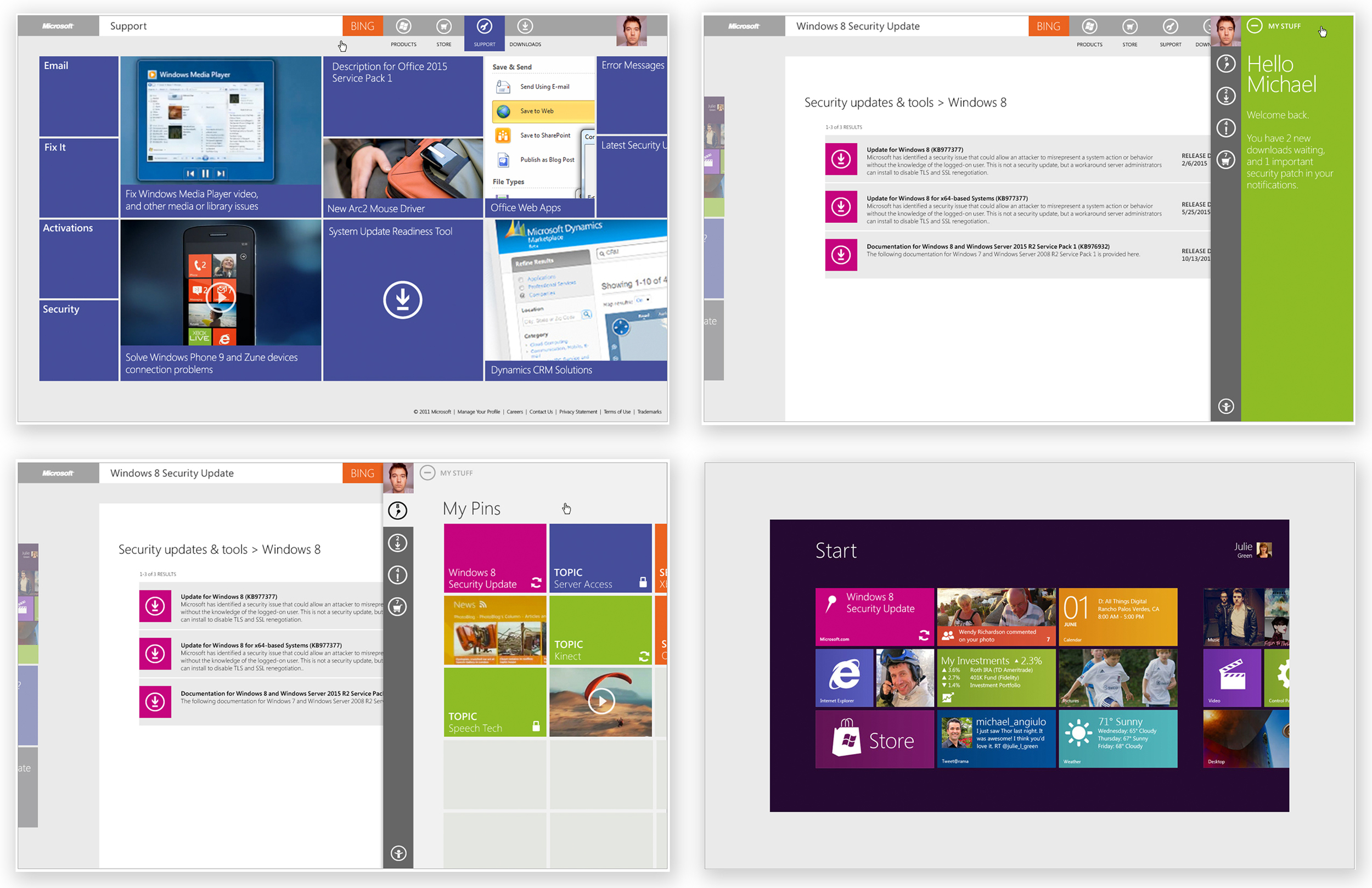Click Products icon on the Support page header
1372x888 pixels.
pos(403,26)
